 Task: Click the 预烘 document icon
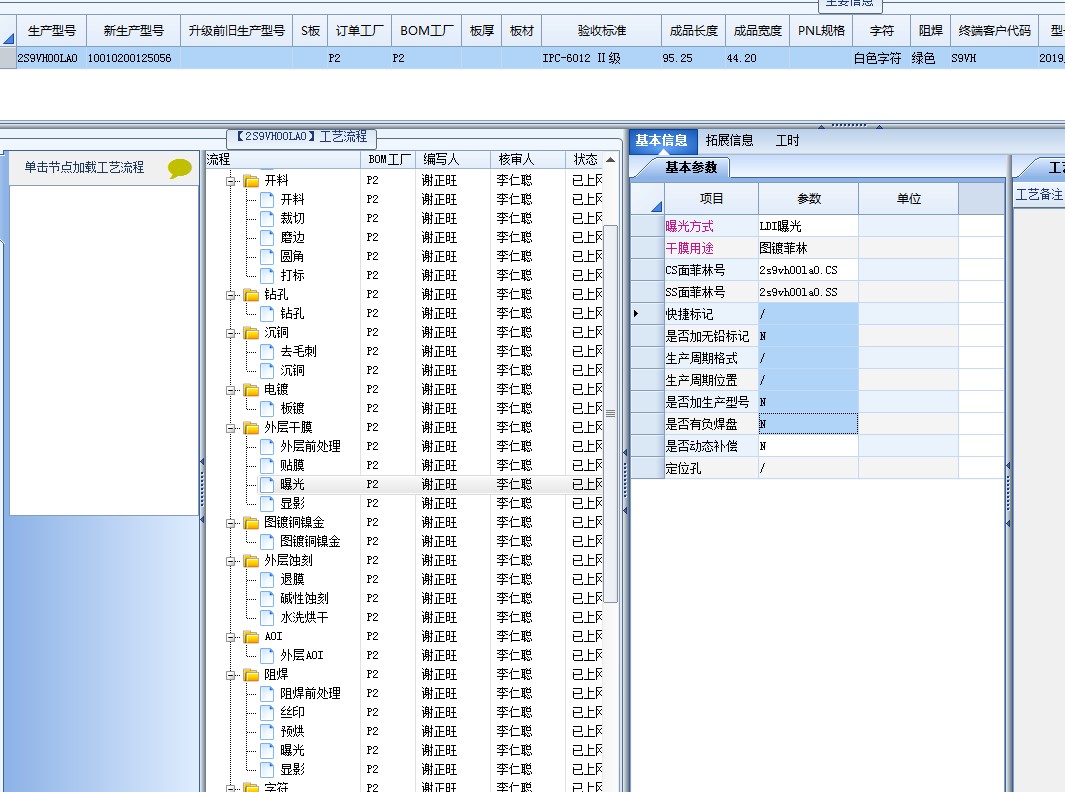tap(268, 732)
